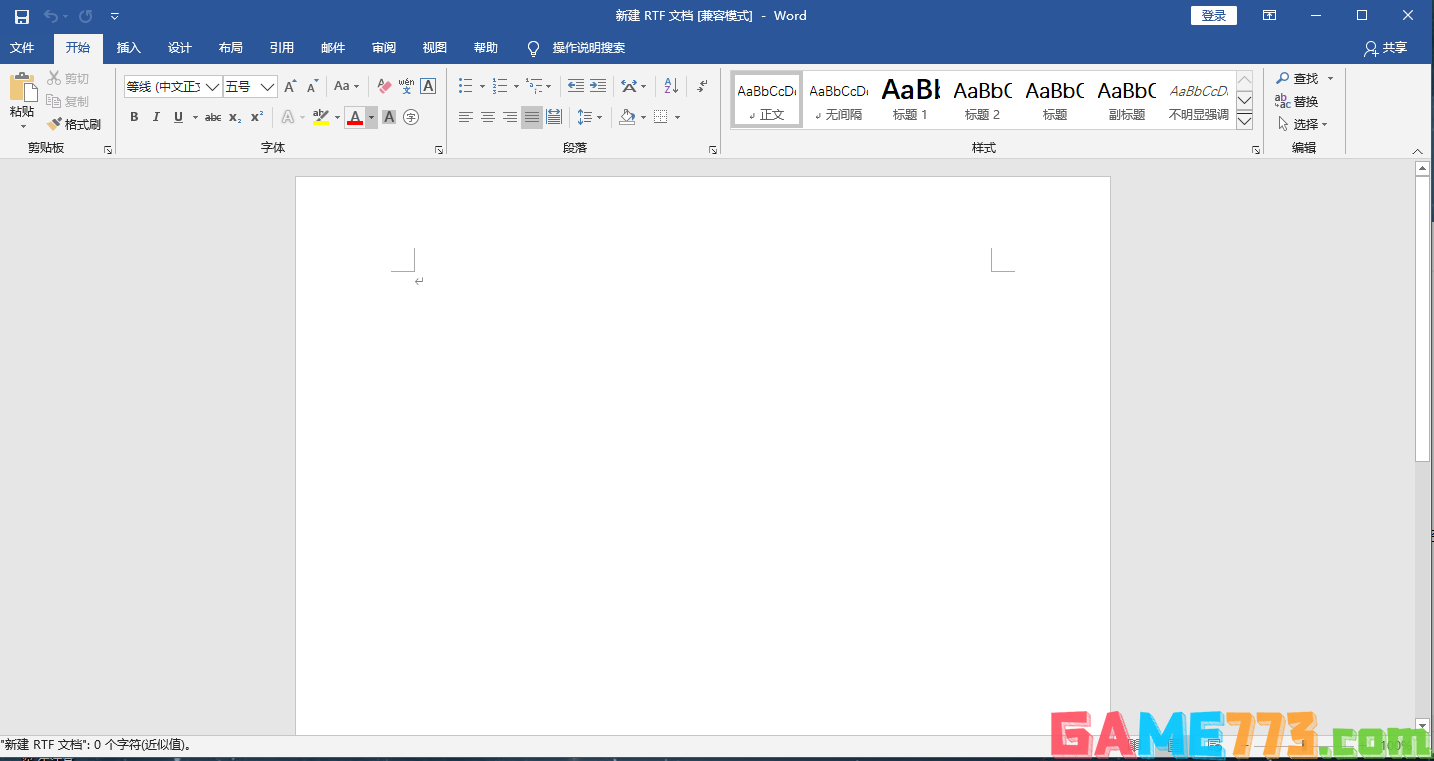Open the Change Case Aa dropdown
This screenshot has width=1434, height=761.
[x=346, y=87]
